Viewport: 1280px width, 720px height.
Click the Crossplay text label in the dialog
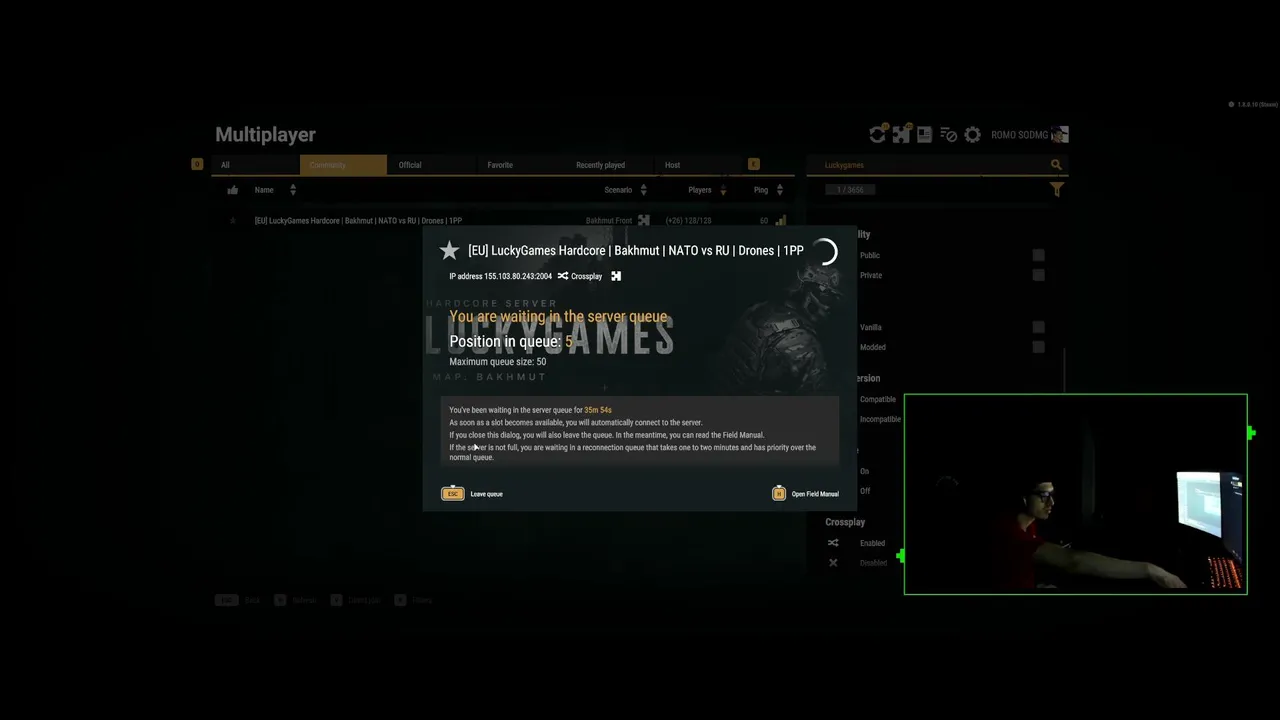pos(587,276)
